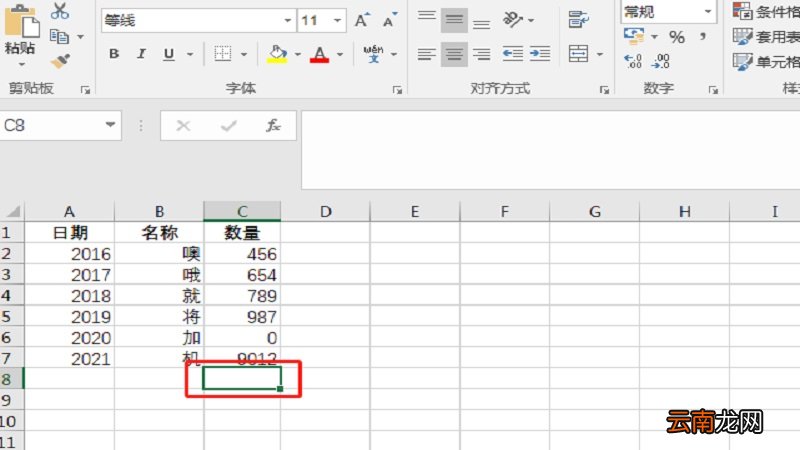Click cell with 日期 header
This screenshot has width=800, height=450.
click(x=69, y=233)
